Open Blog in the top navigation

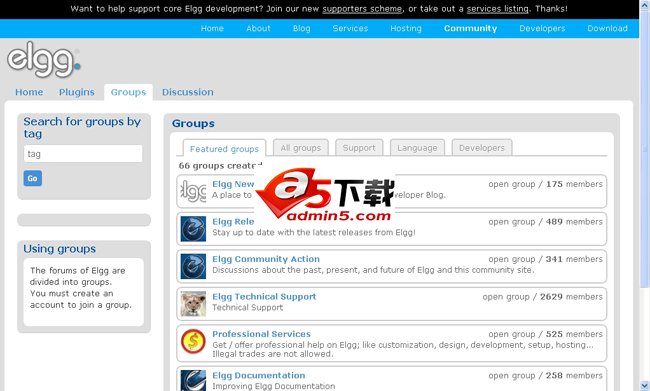301,28
